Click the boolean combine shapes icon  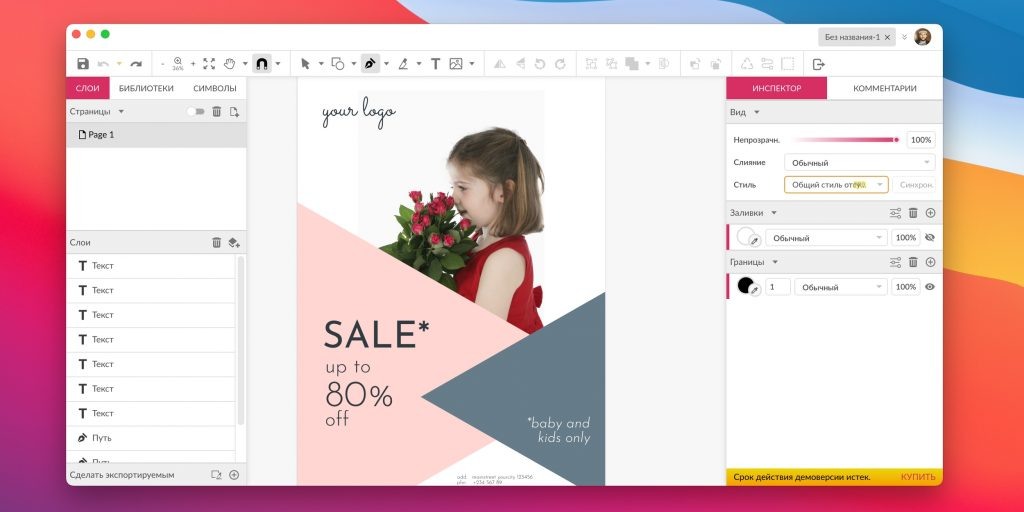(632, 63)
